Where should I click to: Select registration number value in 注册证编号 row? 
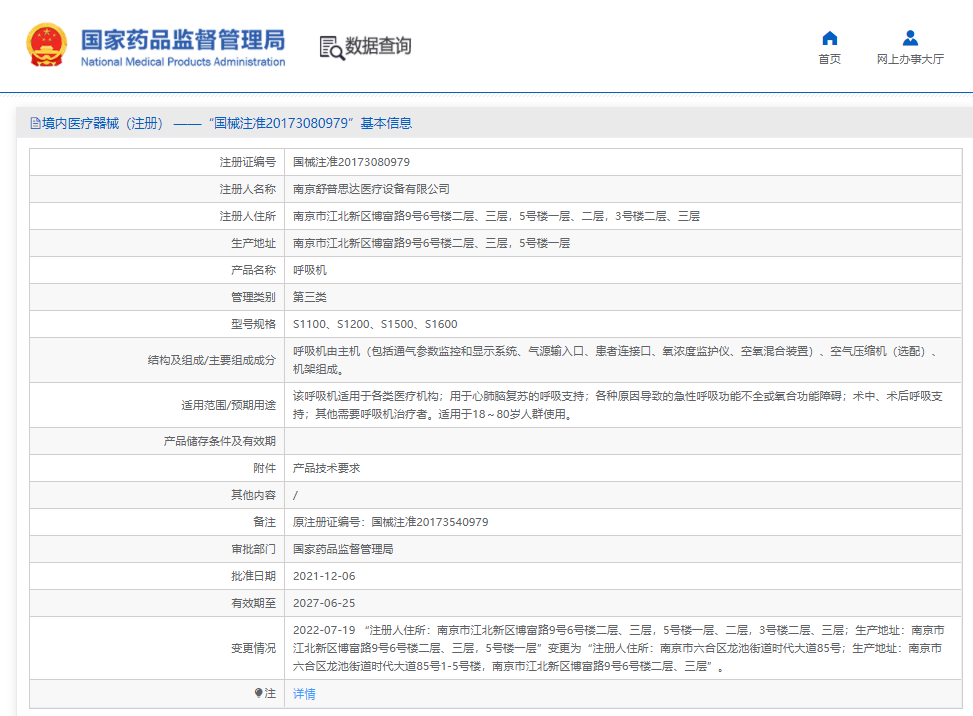[x=351, y=162]
